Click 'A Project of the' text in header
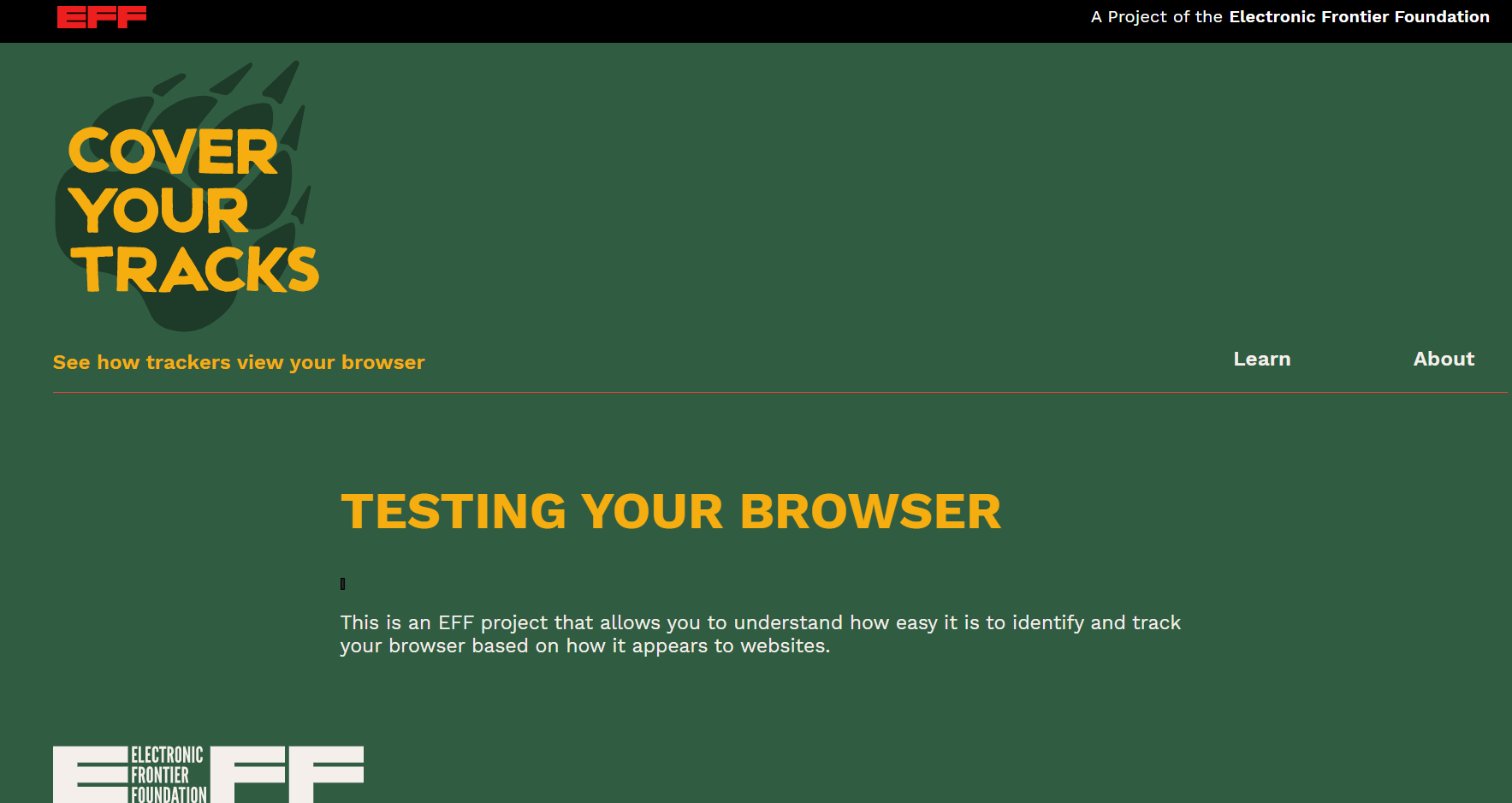This screenshot has height=803, width=1512. coord(1156,17)
